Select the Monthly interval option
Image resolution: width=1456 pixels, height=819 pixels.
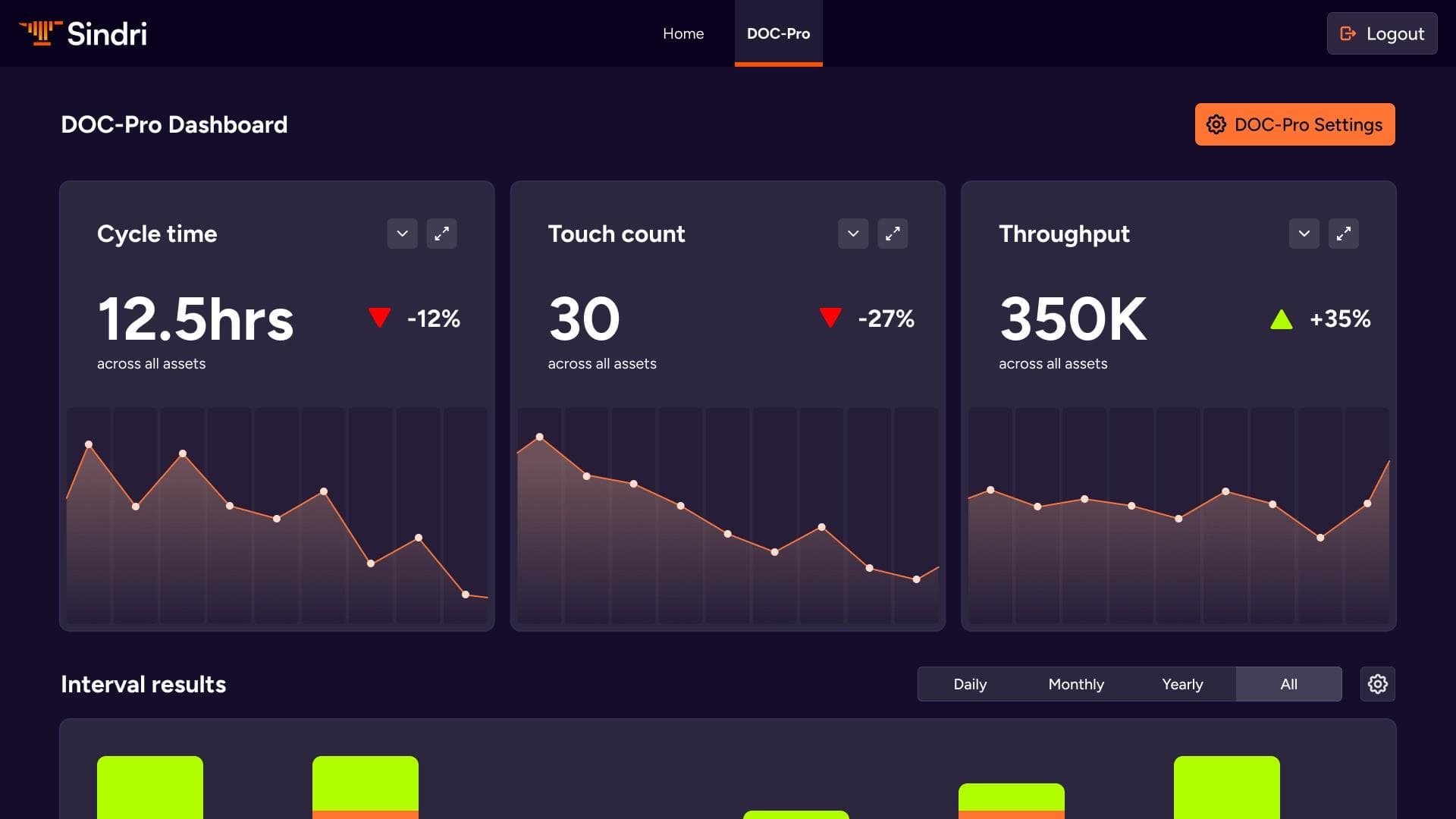coord(1076,684)
